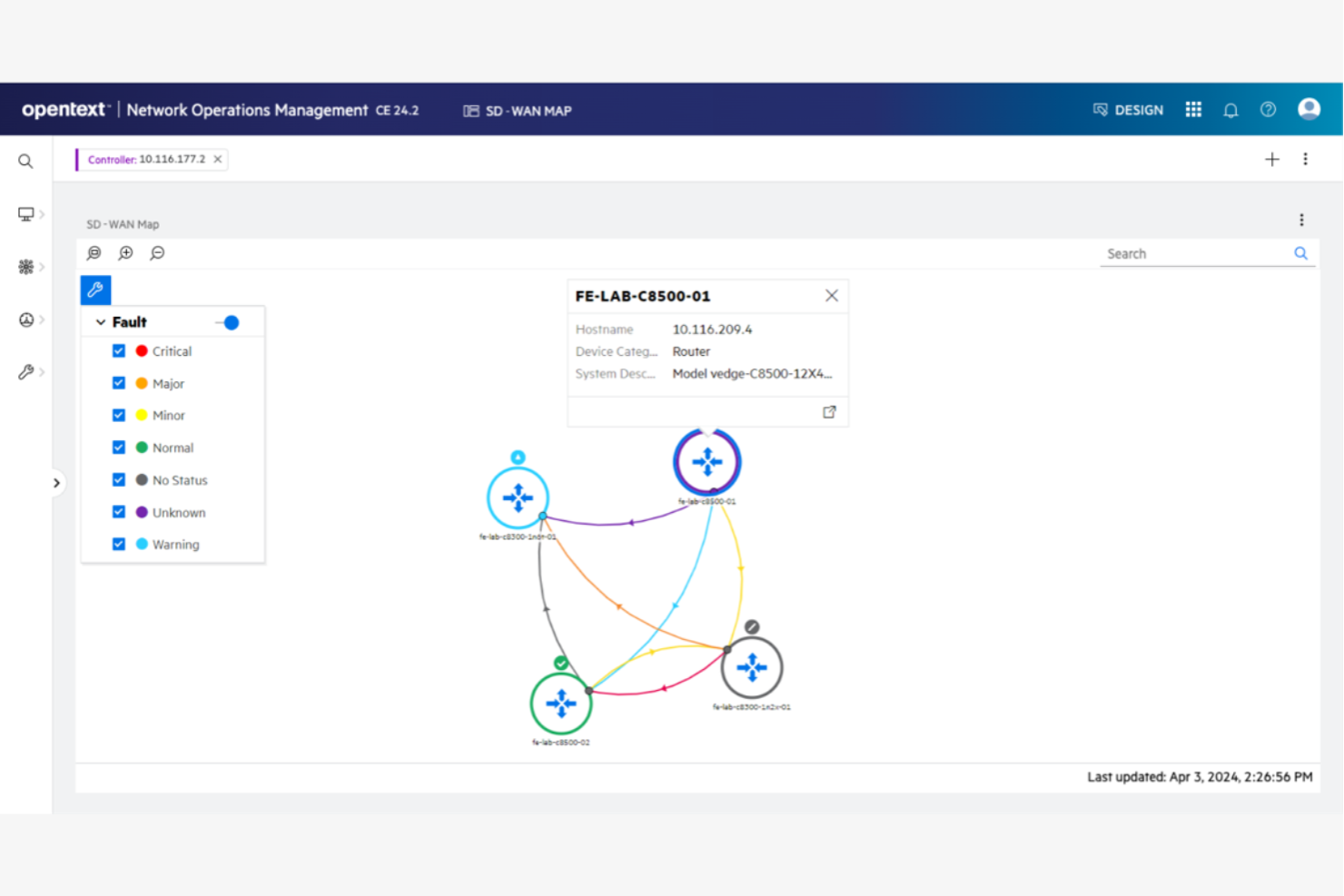Toggle the Fault switch
The height and width of the screenshot is (896, 1344).
(228, 322)
